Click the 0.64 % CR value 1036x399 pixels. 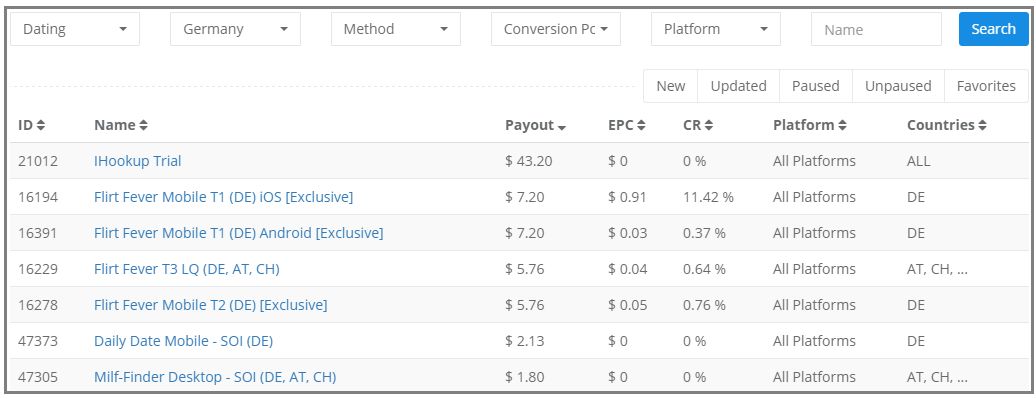pos(704,269)
